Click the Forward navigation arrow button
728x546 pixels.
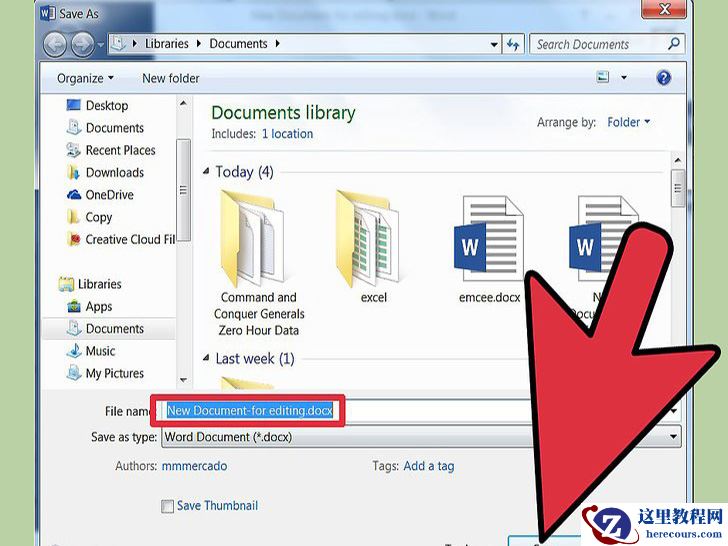pos(83,45)
